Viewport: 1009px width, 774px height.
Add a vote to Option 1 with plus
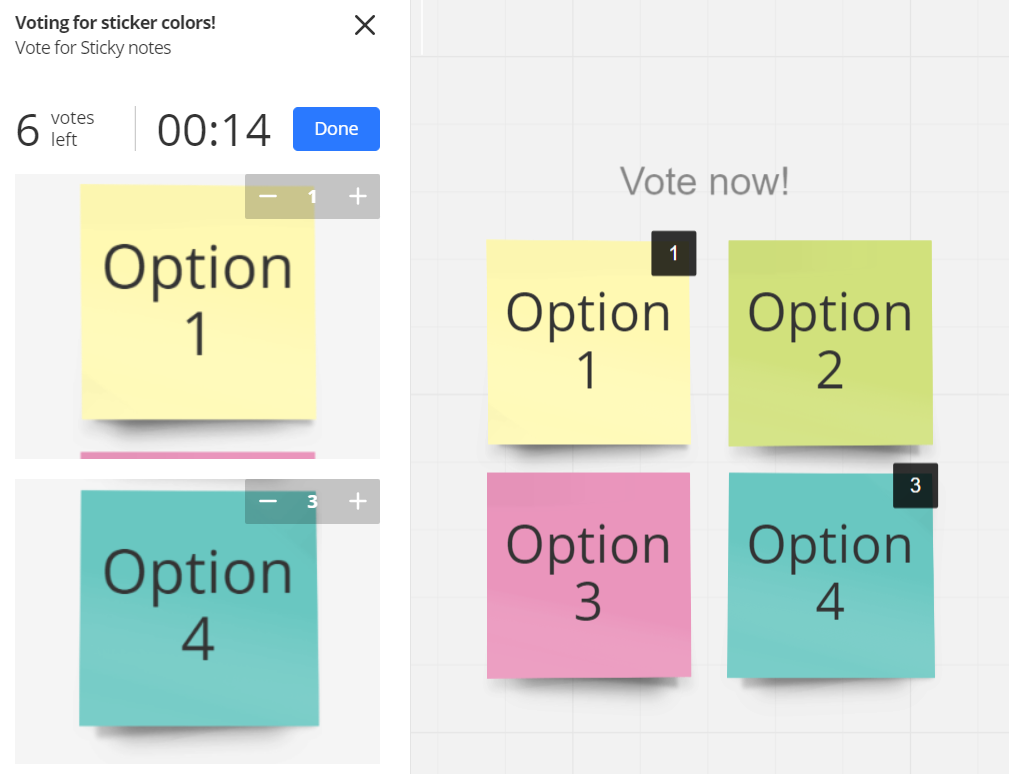[358, 197]
